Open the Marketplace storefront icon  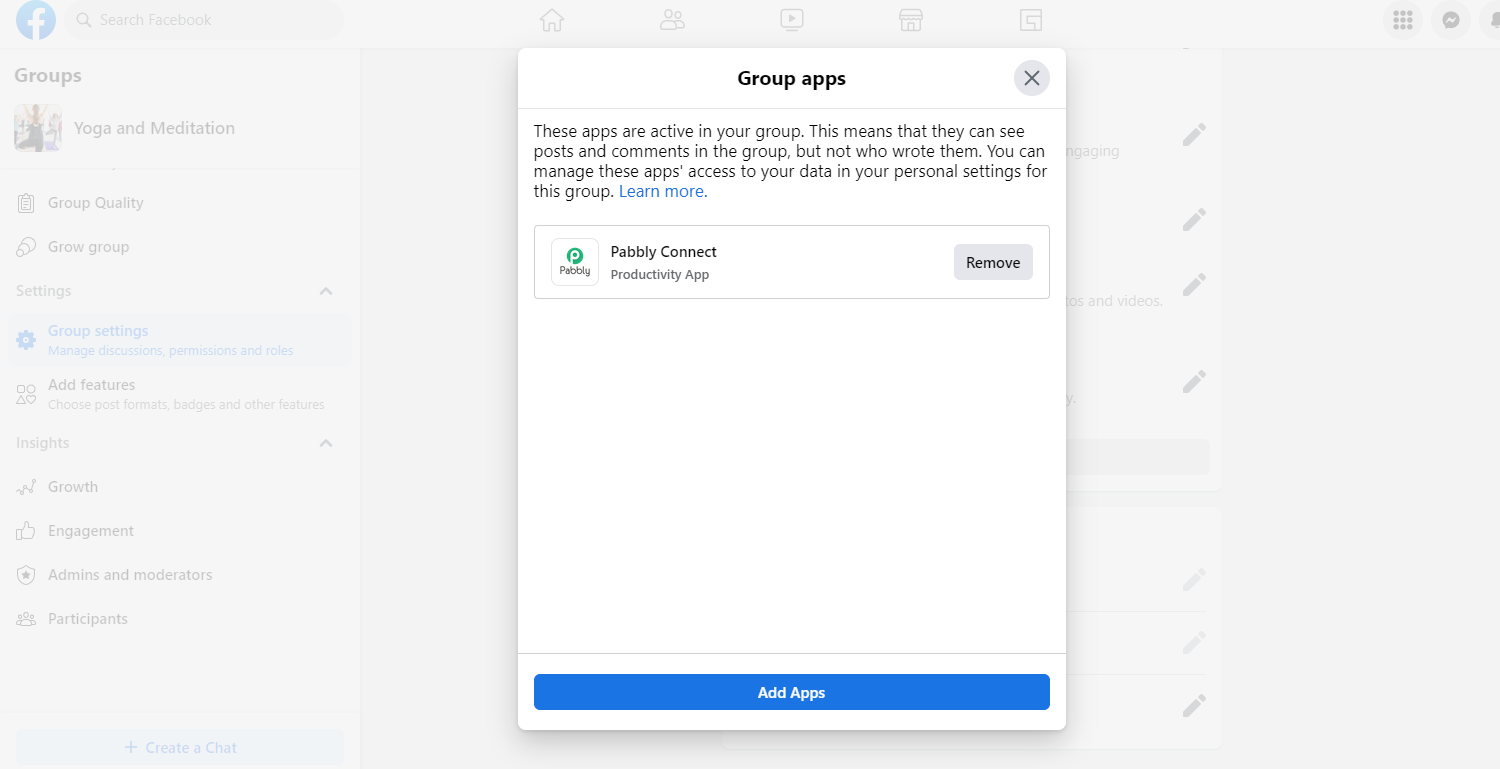910,20
